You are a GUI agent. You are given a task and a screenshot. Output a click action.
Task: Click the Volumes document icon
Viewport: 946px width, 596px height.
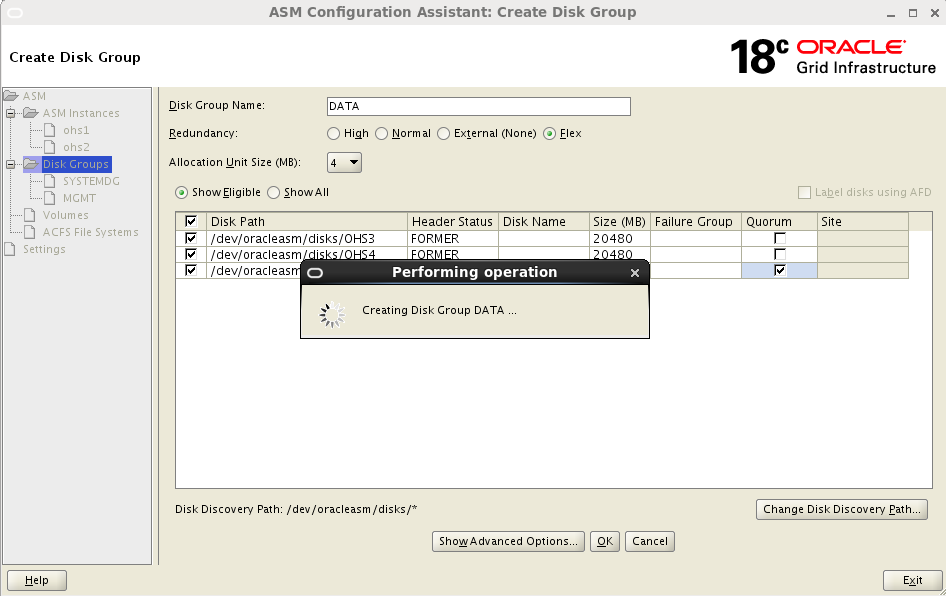click(30, 215)
